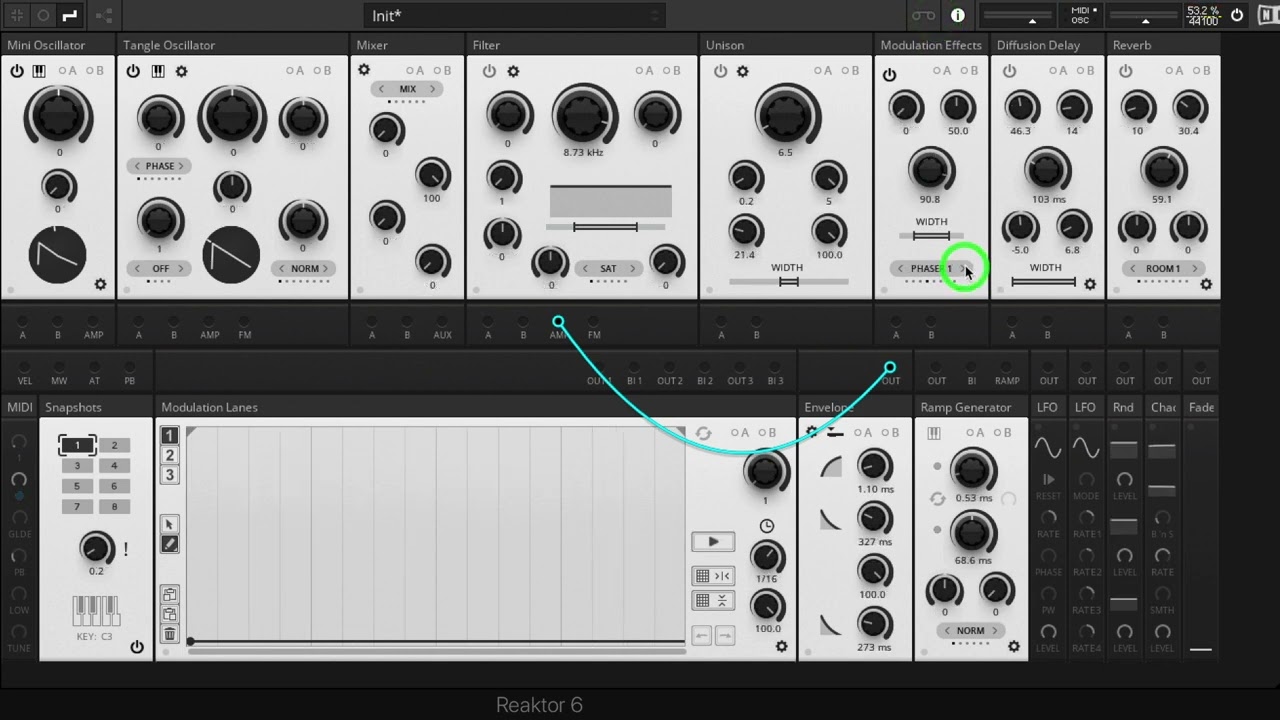Image resolution: width=1280 pixels, height=720 pixels.
Task: Click the first LFO sine waveform display
Action: click(1048, 447)
